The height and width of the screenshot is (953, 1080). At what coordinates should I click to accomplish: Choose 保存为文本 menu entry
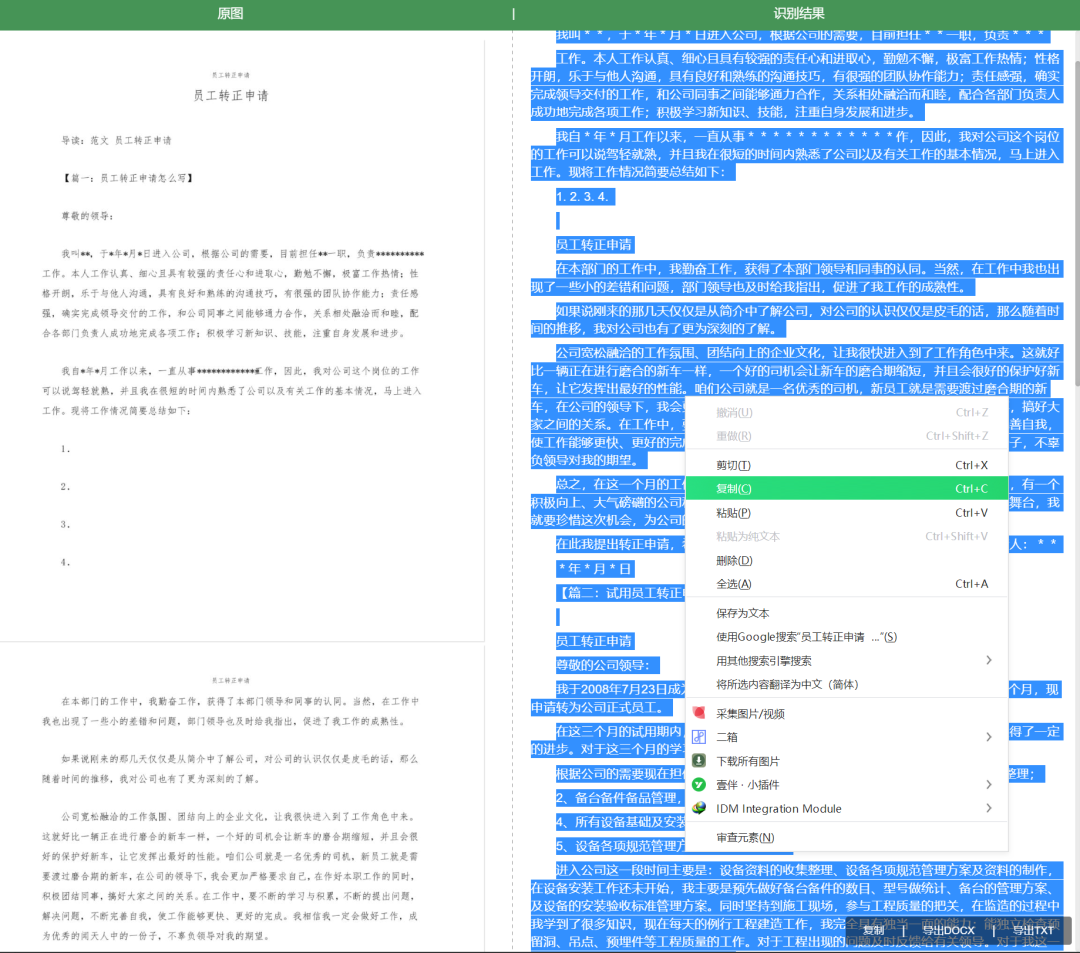pyautogui.click(x=847, y=613)
